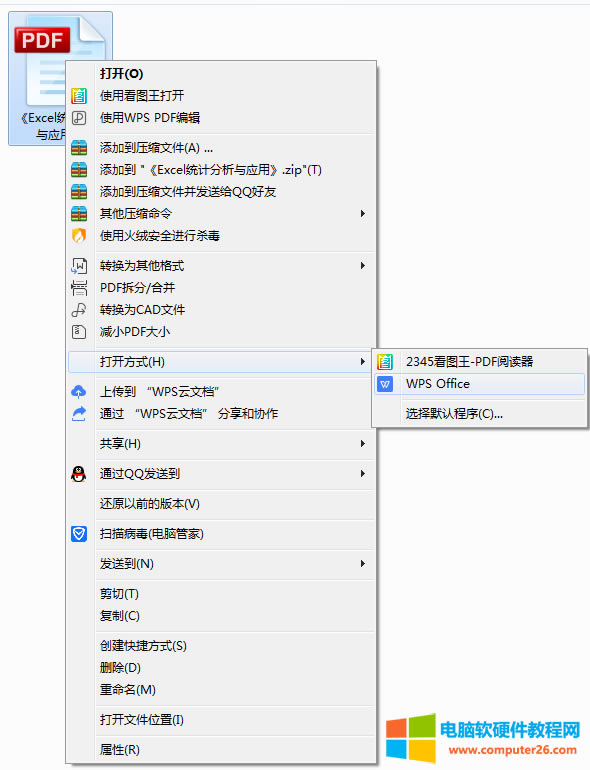Select 添加到压缩文件(A) ...
Image resolution: width=590 pixels, height=770 pixels.
[x=221, y=148]
